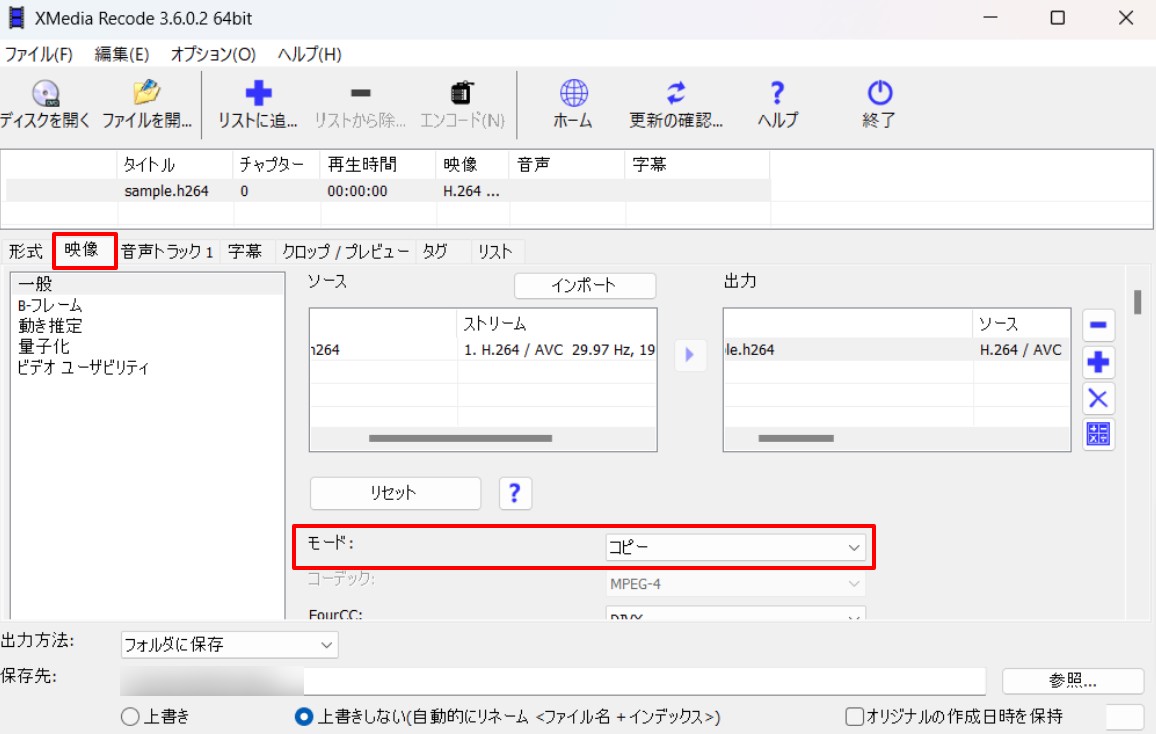Open ヘルプ question mark toolbar icon
The width and height of the screenshot is (1156, 734).
pos(777,93)
